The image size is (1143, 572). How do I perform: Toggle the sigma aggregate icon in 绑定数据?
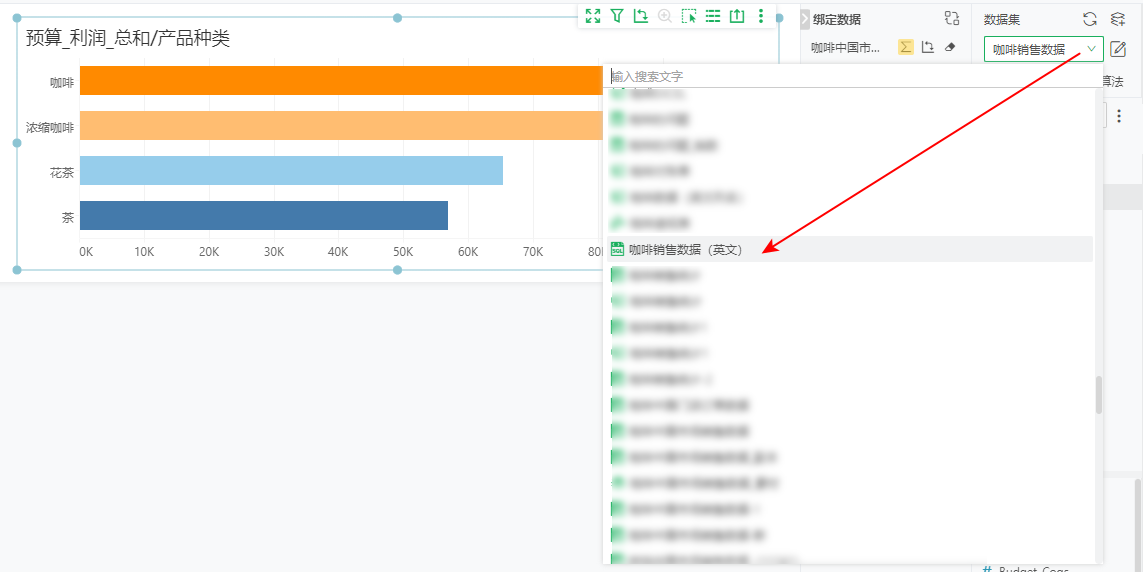906,47
